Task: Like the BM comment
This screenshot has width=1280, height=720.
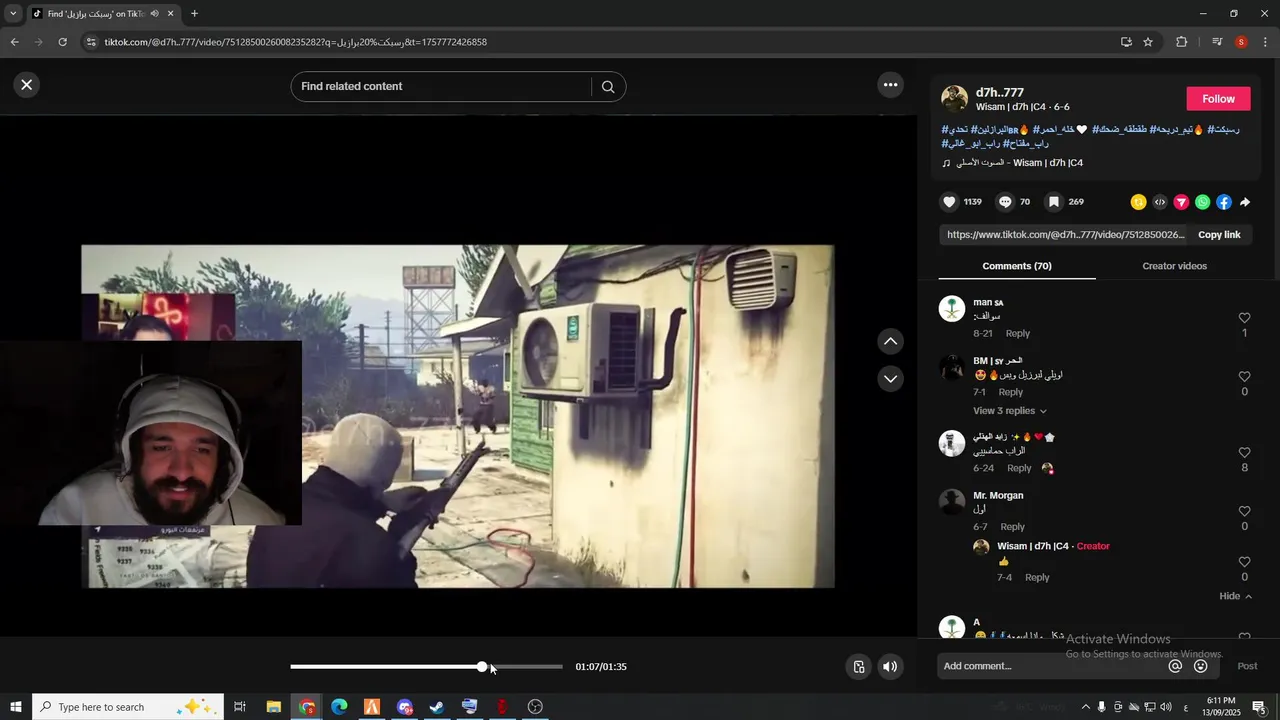Action: (x=1244, y=377)
